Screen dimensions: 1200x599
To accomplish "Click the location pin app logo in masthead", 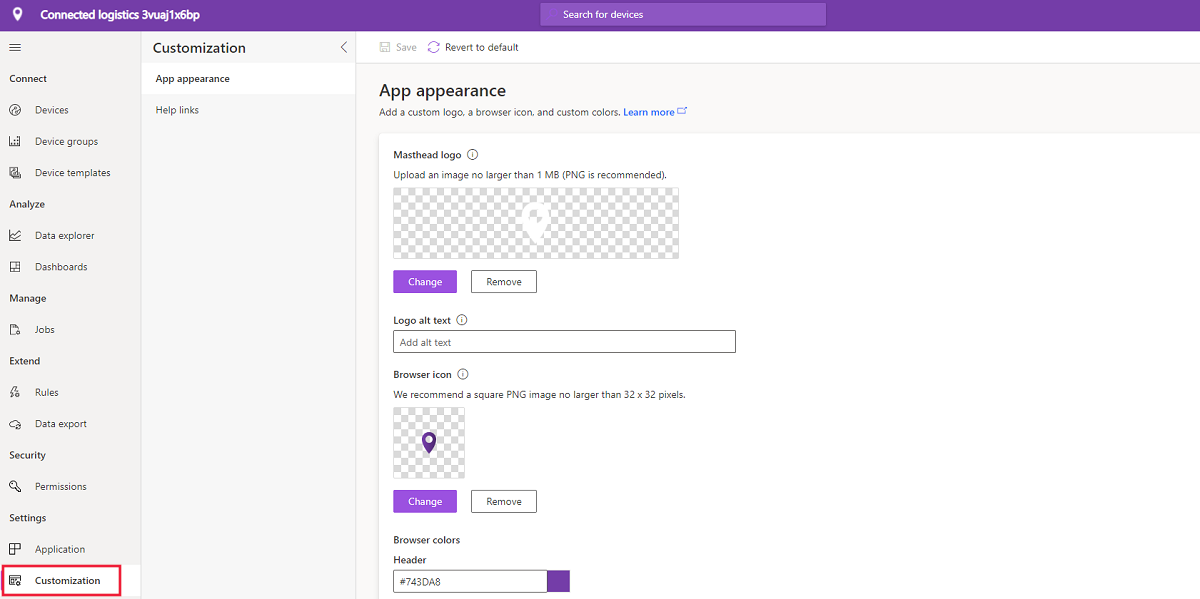I will [x=17, y=15].
